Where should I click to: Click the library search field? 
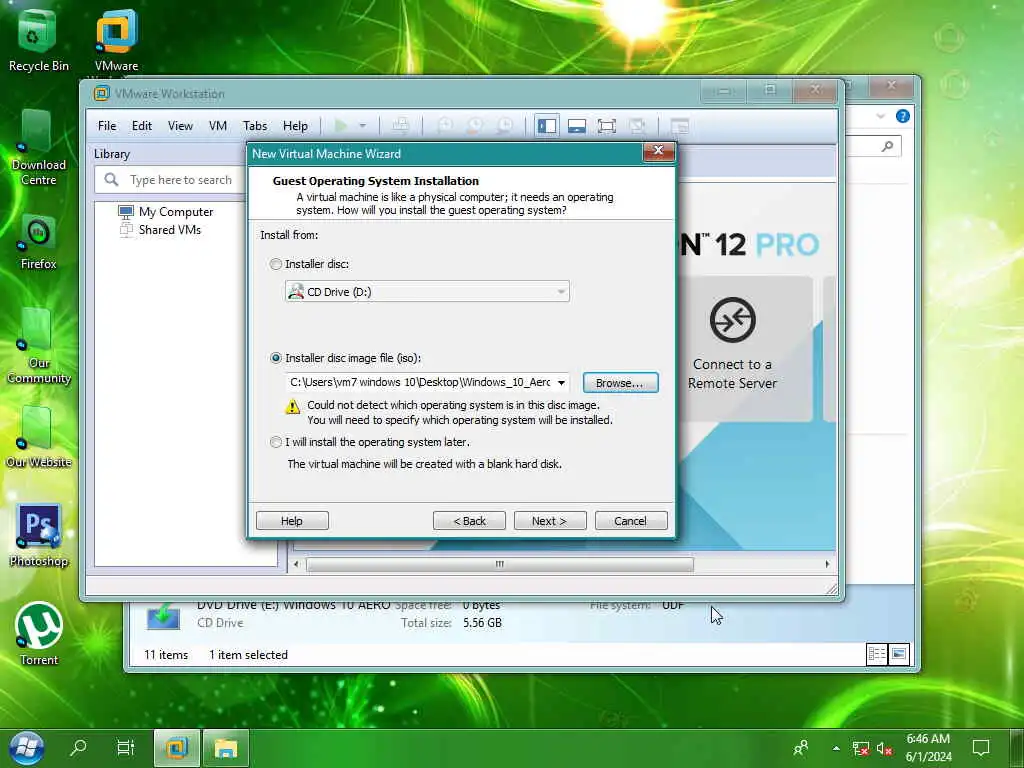[x=171, y=180]
